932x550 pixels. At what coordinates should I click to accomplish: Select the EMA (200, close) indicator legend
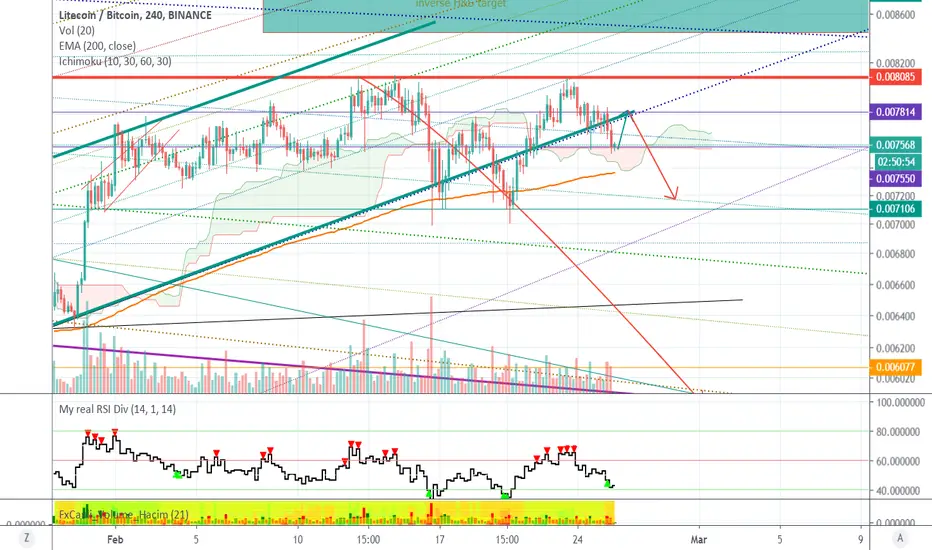(97, 46)
